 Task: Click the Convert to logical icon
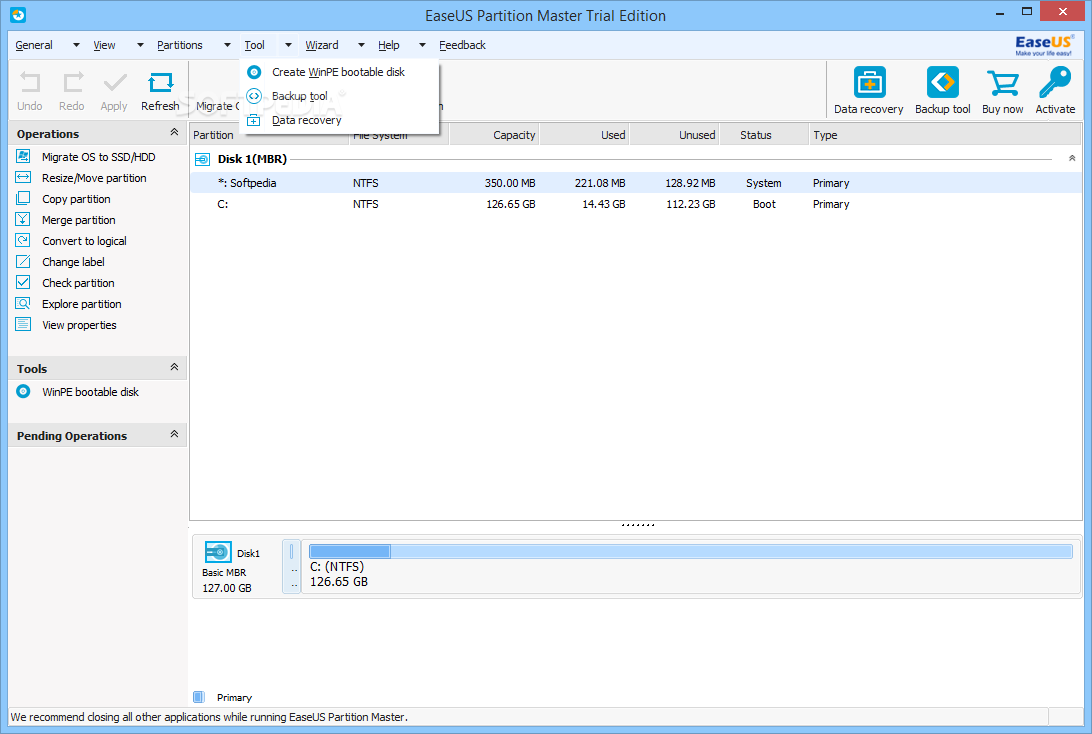pyautogui.click(x=23, y=240)
